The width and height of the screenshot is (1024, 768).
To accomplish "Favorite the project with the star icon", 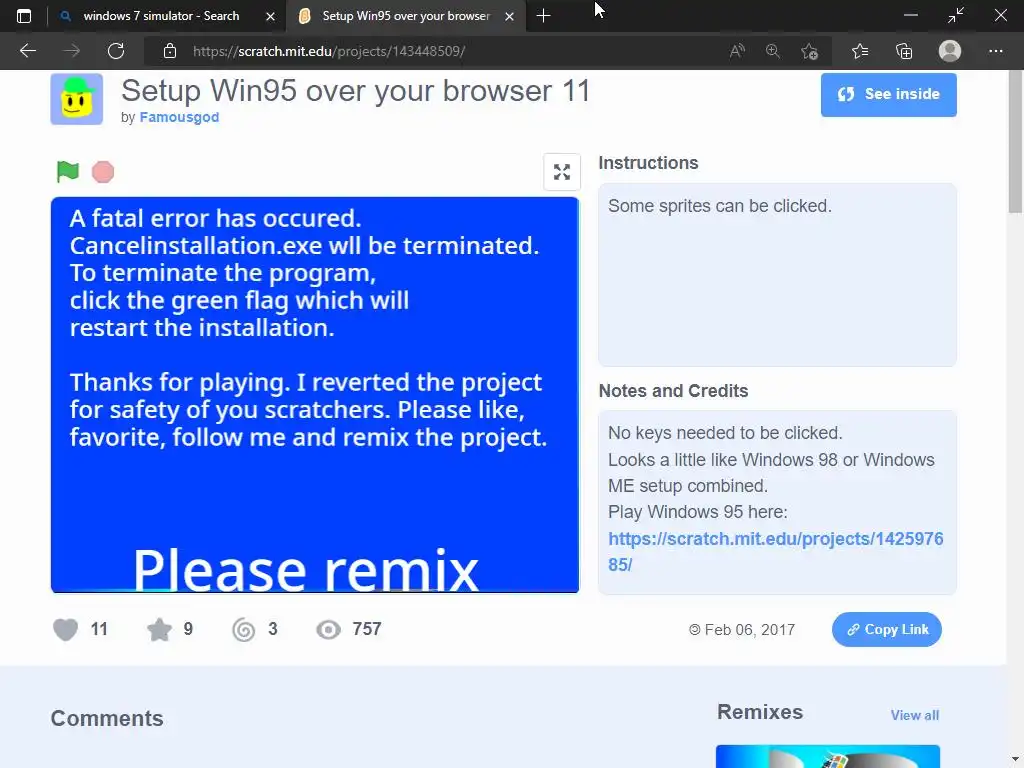I will (159, 630).
